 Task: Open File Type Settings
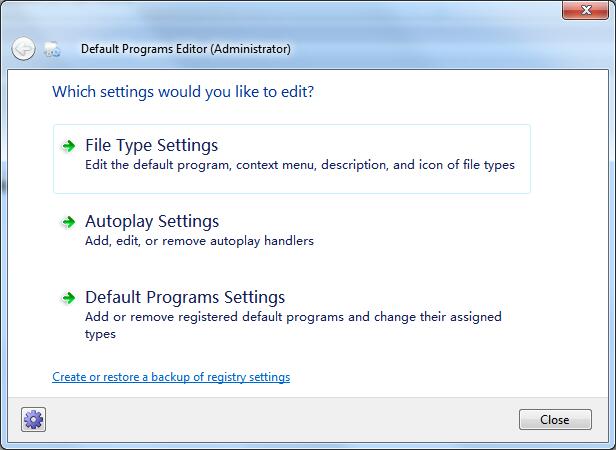pyautogui.click(x=151, y=146)
